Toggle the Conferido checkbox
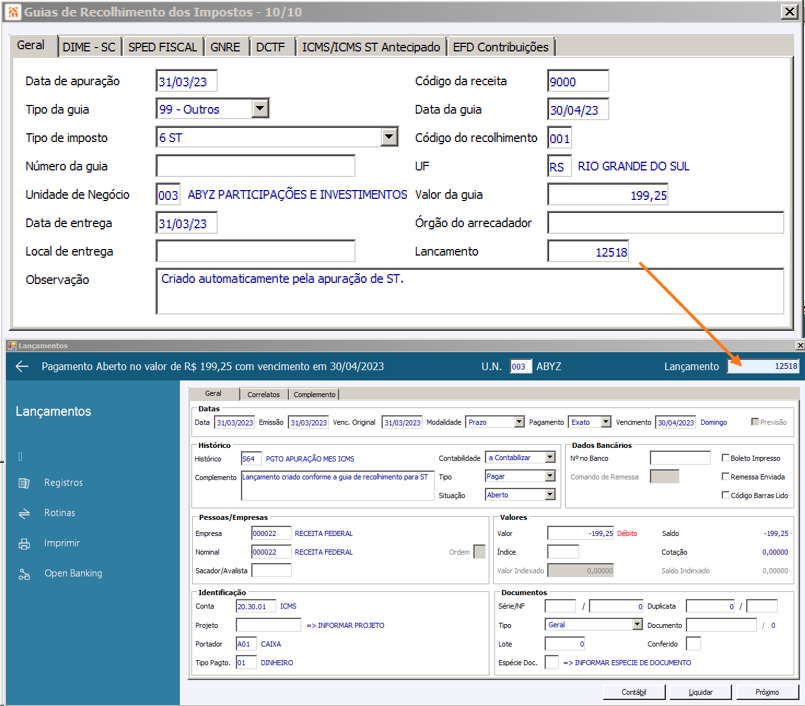This screenshot has height=706, width=805. tap(693, 643)
